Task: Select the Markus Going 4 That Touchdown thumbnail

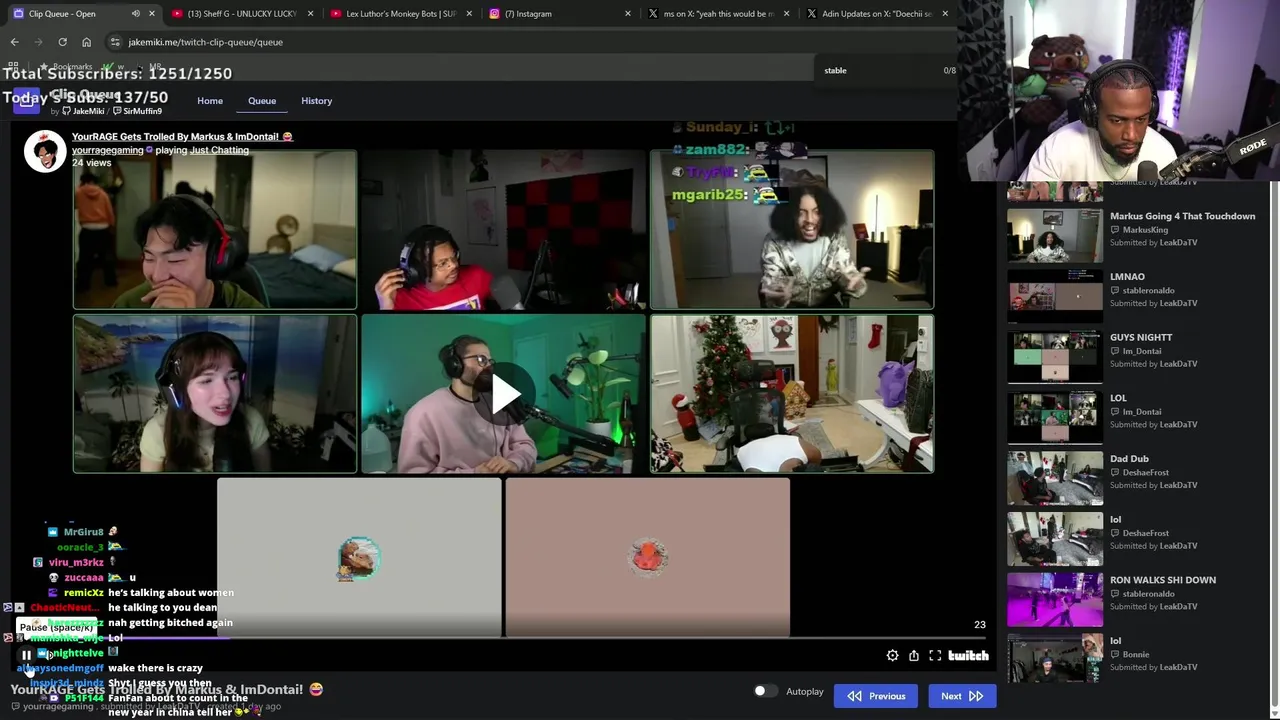Action: 1055,234
